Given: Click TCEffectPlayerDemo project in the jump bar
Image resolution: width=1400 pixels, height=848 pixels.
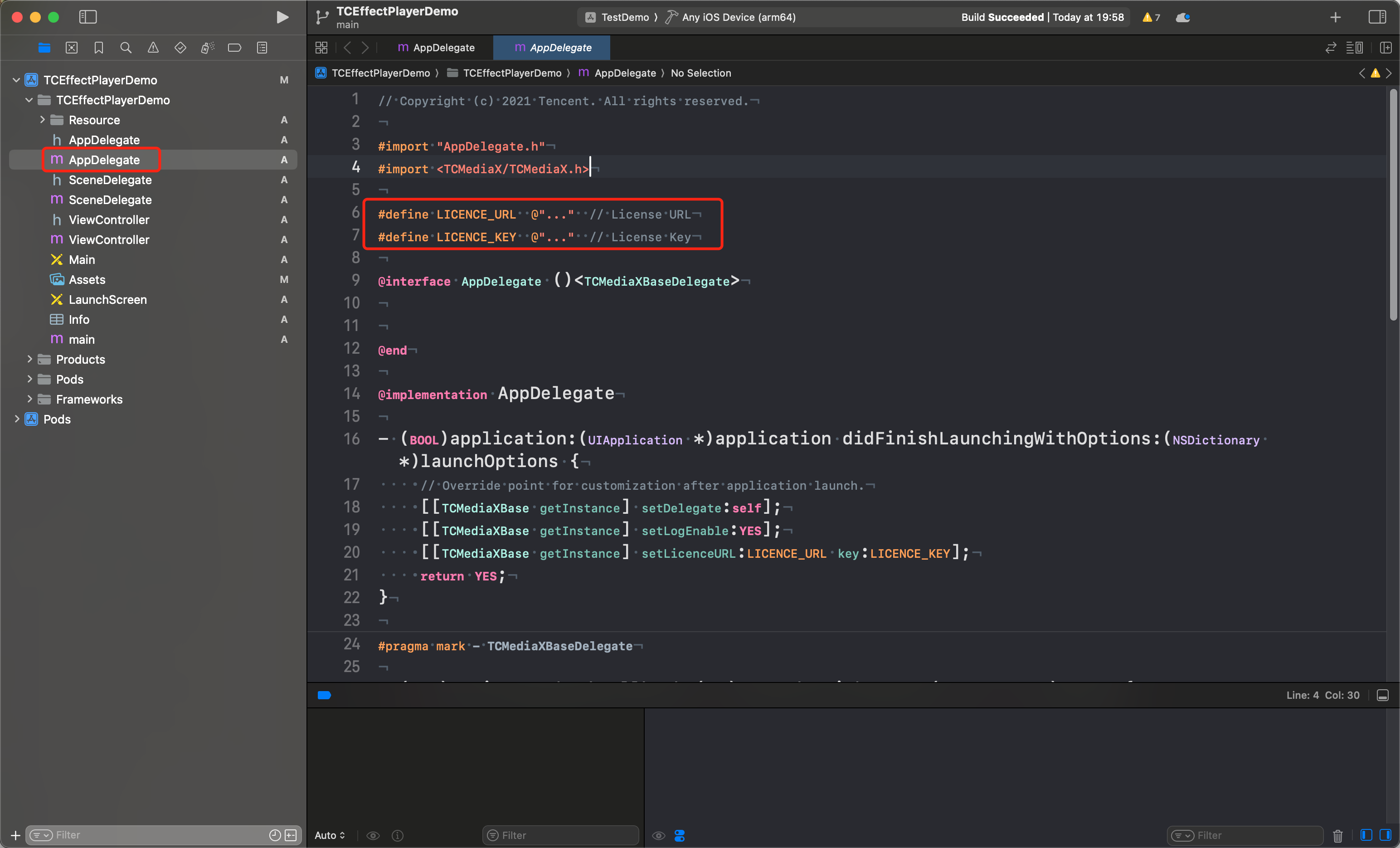Looking at the screenshot, I should click(373, 73).
